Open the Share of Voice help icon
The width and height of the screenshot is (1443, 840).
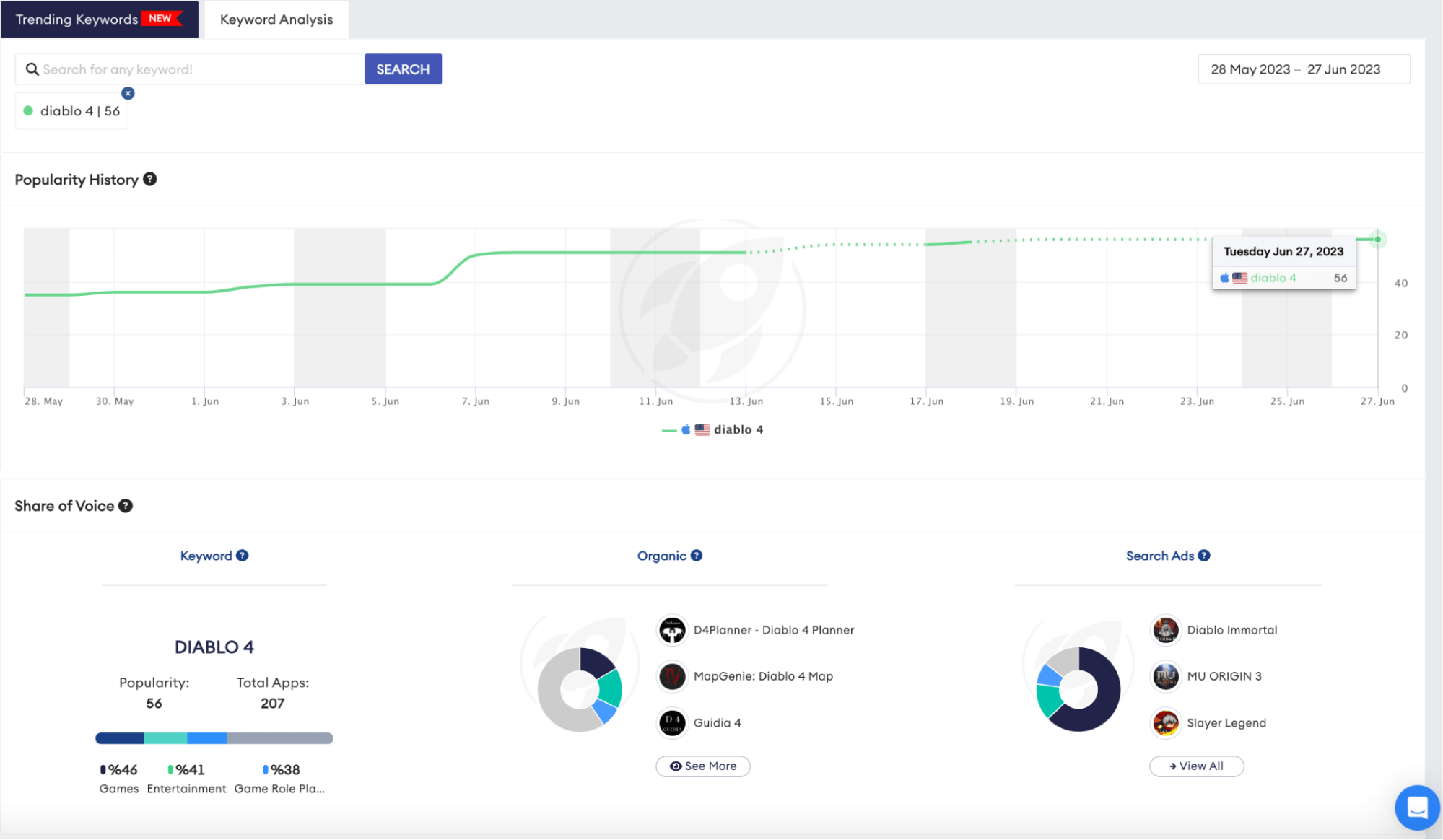(x=126, y=506)
